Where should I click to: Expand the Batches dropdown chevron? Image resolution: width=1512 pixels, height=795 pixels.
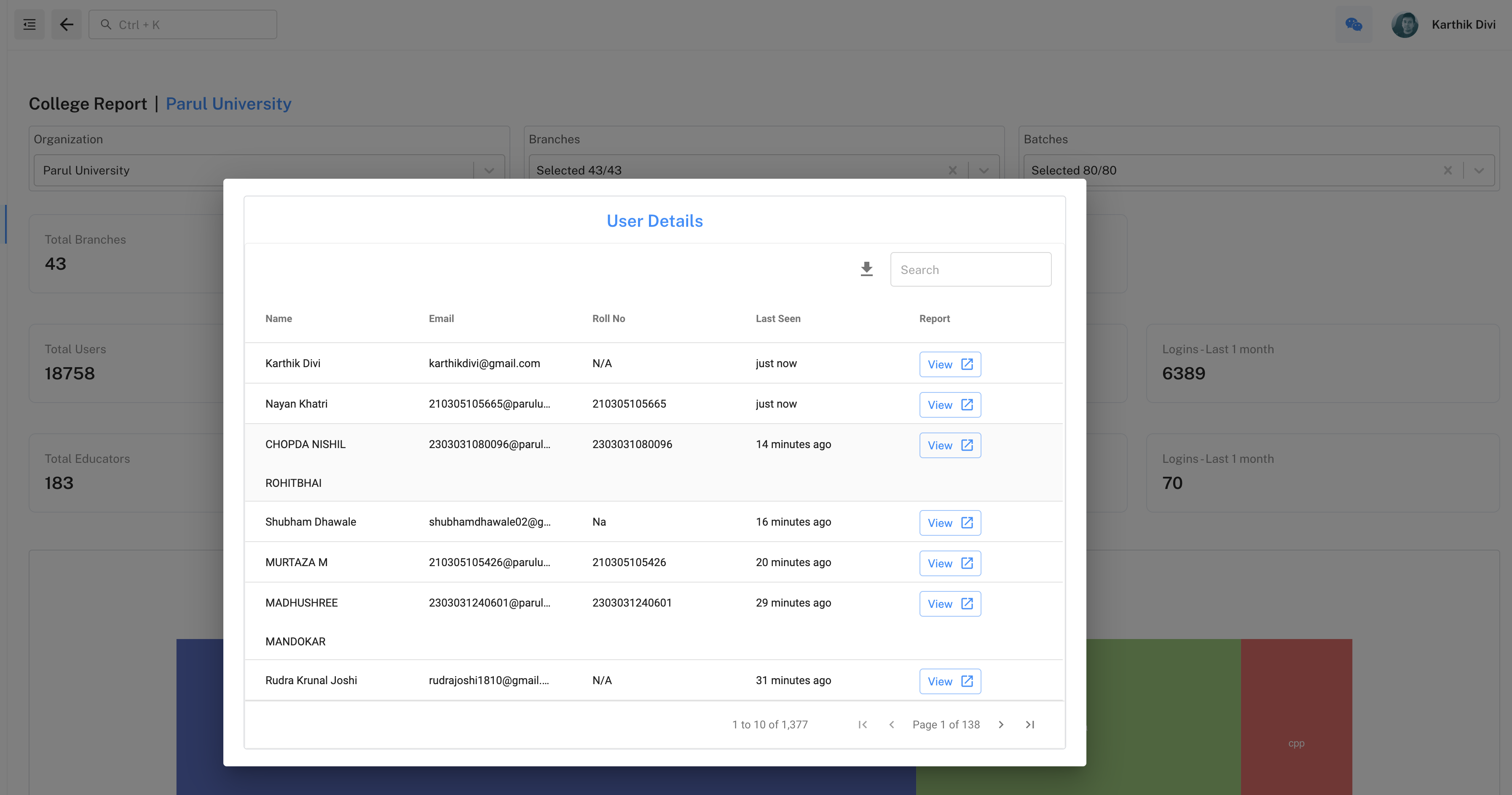[x=1479, y=170]
